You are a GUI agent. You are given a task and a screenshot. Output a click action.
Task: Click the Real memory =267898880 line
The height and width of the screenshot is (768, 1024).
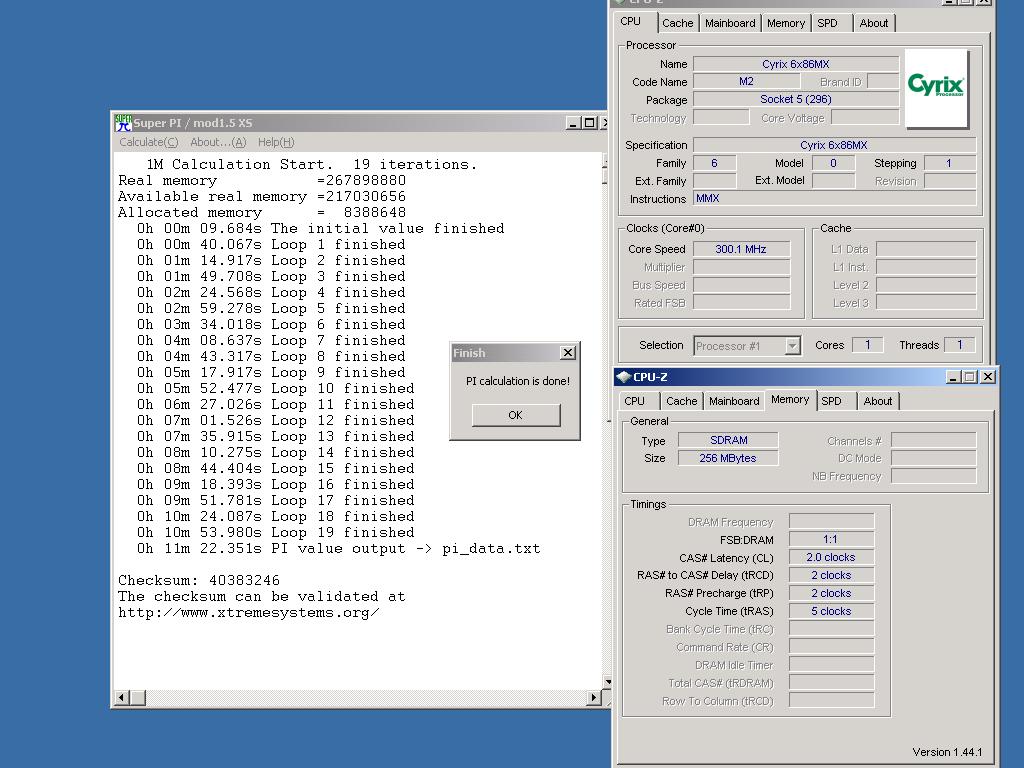tap(262, 180)
